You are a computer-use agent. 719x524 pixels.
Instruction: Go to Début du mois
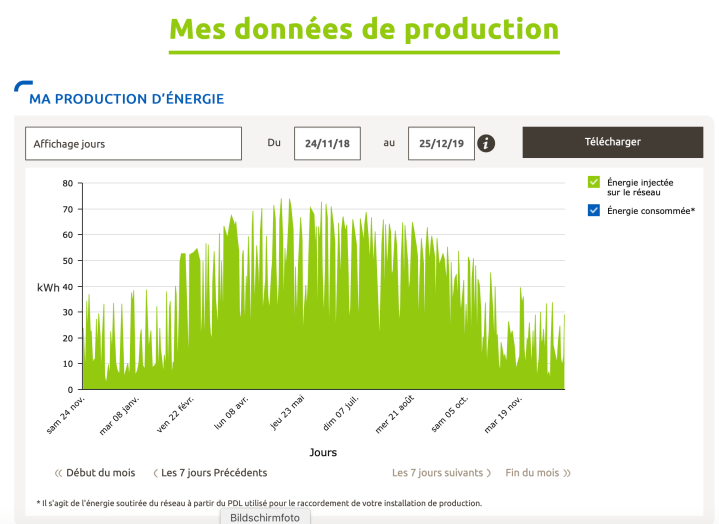pyautogui.click(x=102, y=473)
